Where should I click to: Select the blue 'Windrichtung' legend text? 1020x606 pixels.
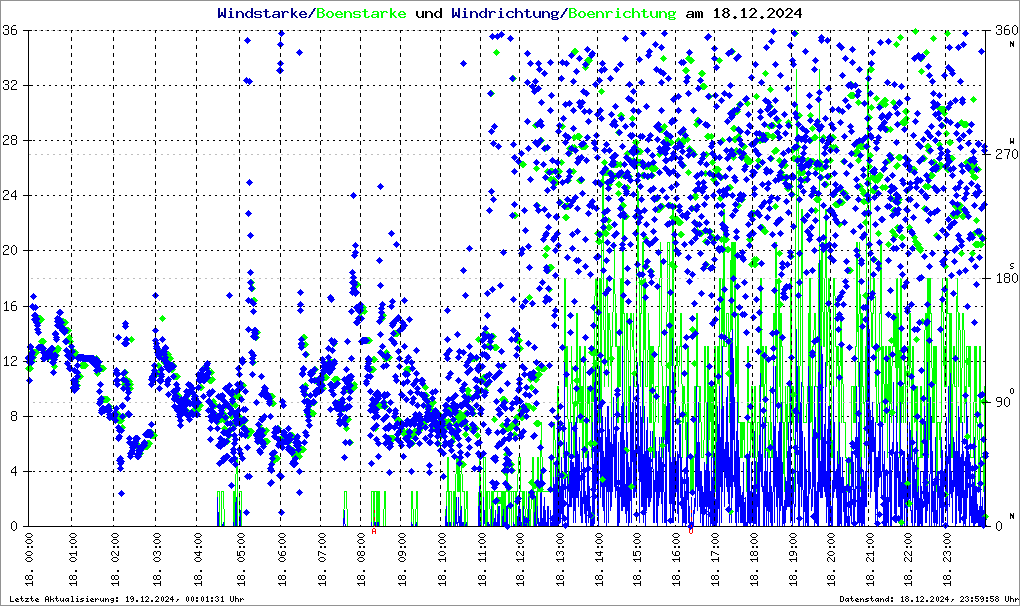point(507,14)
